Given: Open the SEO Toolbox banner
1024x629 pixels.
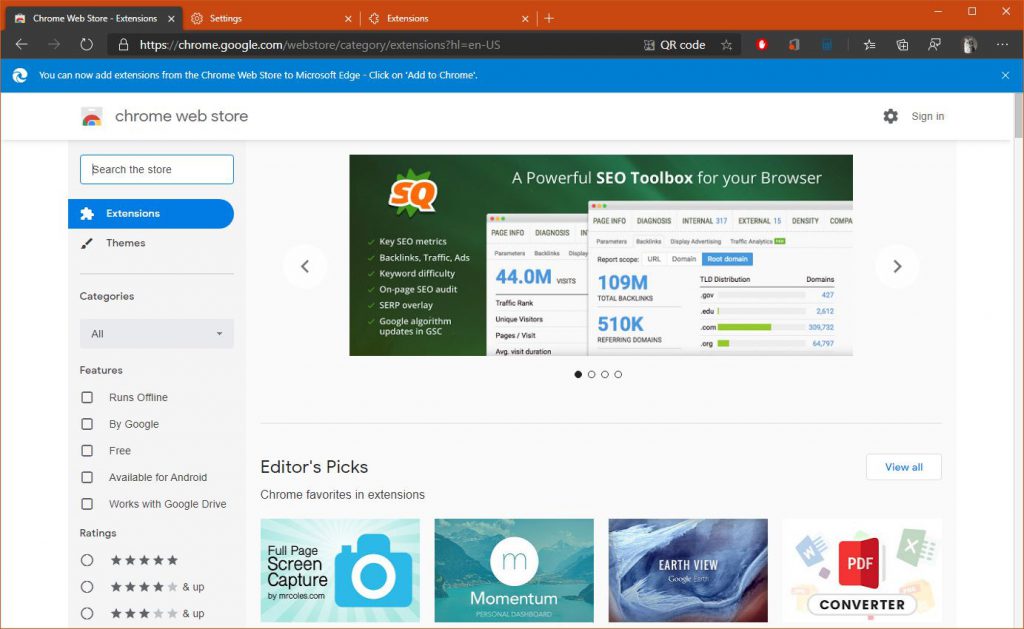Looking at the screenshot, I should click(x=601, y=255).
